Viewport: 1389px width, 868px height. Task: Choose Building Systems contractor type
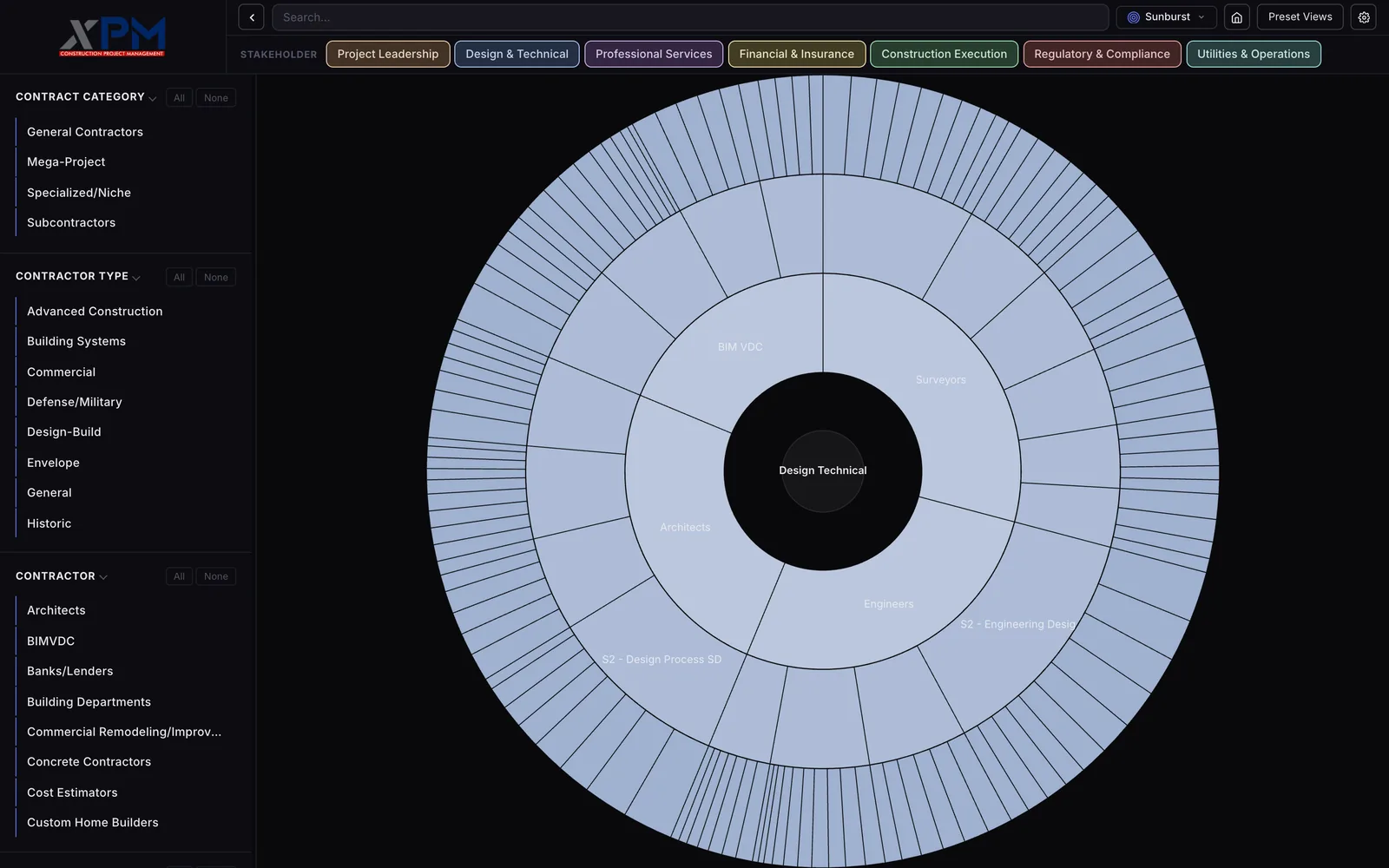[76, 341]
